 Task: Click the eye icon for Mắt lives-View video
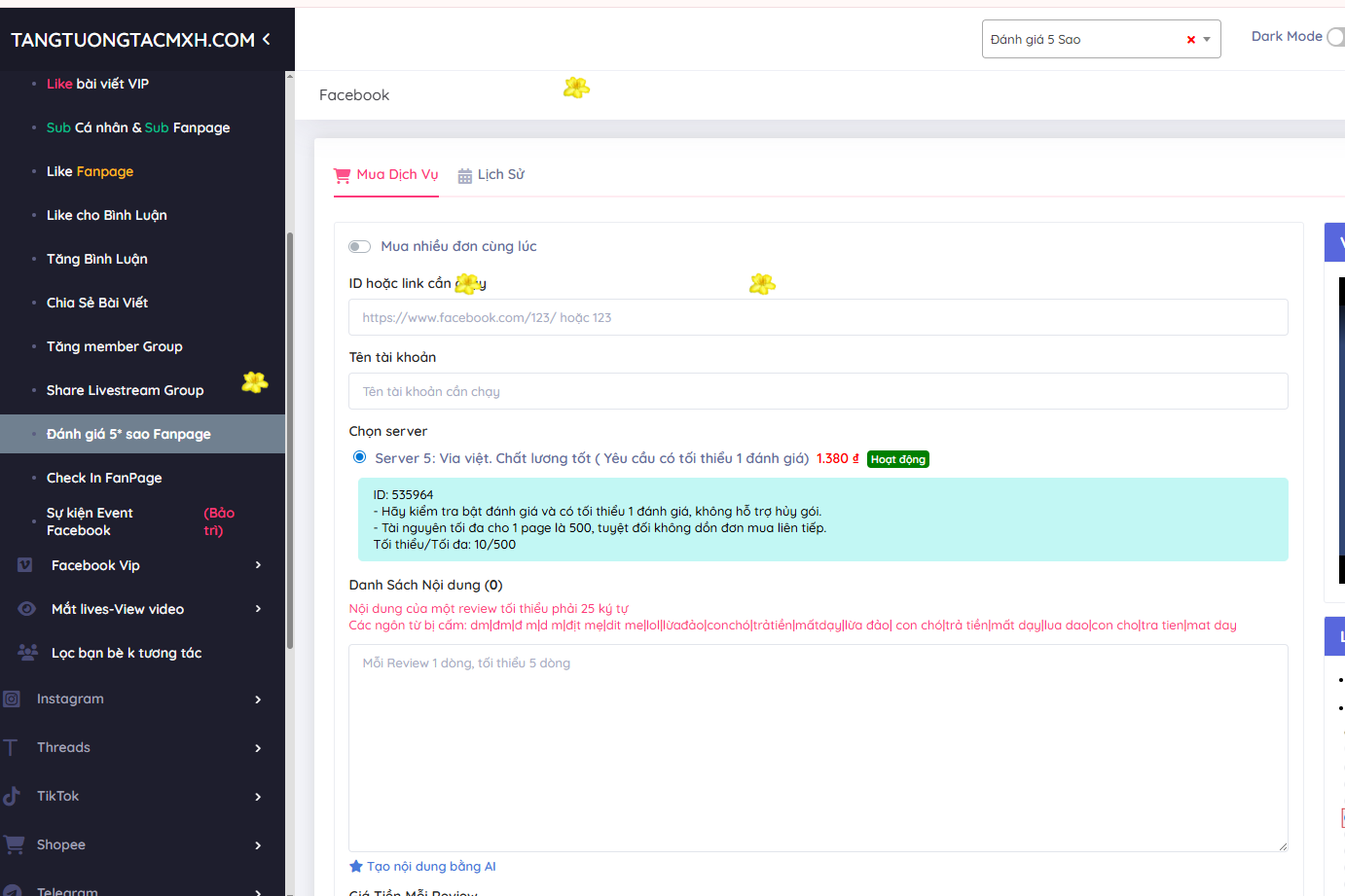pyautogui.click(x=27, y=609)
